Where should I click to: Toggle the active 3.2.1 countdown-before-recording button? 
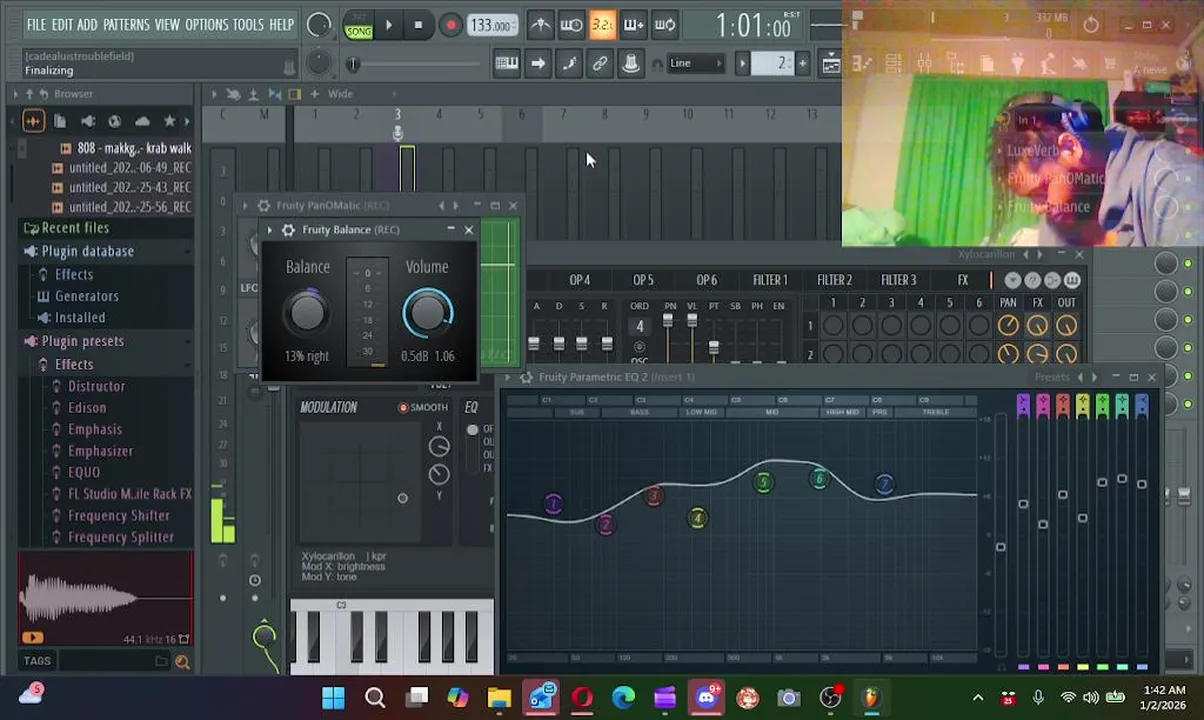(602, 25)
